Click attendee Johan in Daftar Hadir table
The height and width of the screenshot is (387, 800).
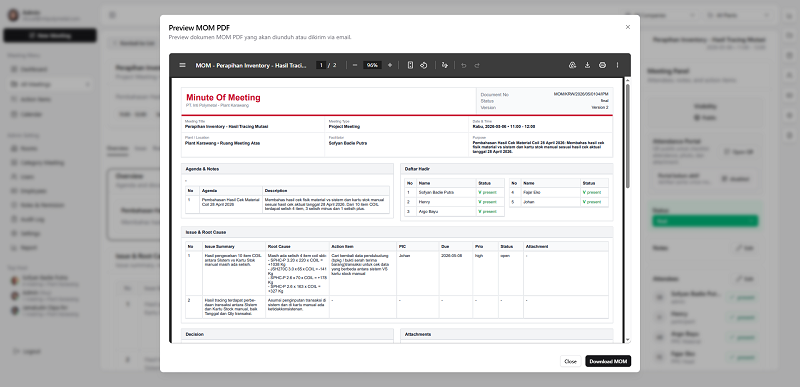point(529,202)
